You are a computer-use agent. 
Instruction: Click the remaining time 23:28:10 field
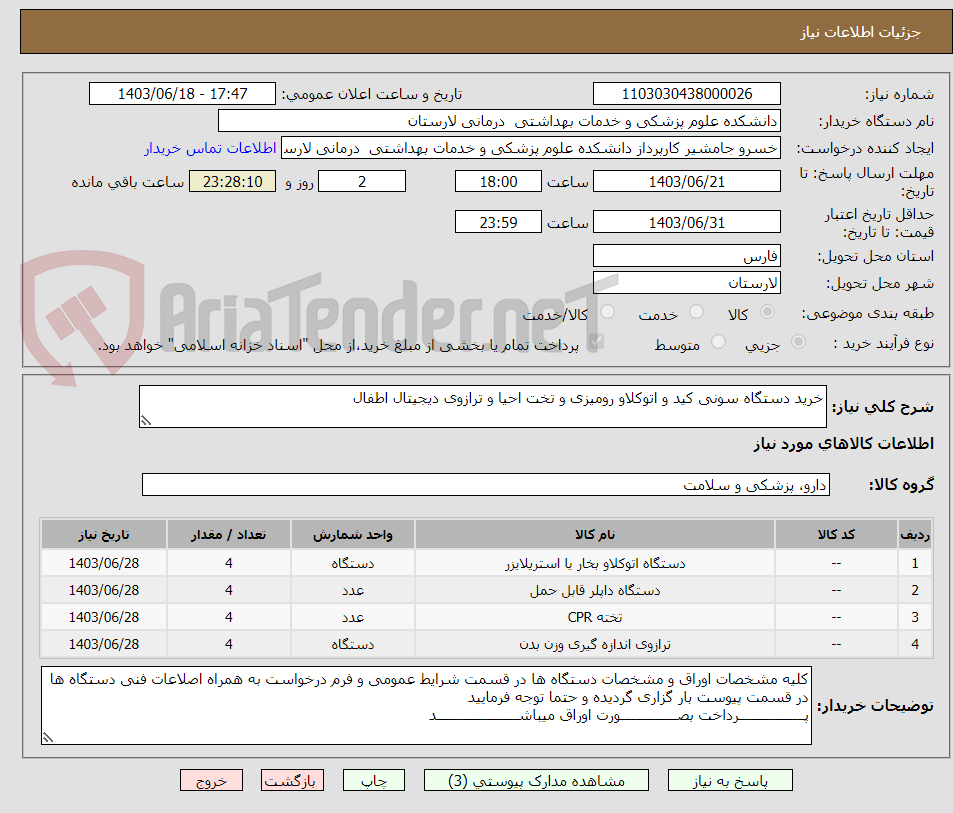232,181
